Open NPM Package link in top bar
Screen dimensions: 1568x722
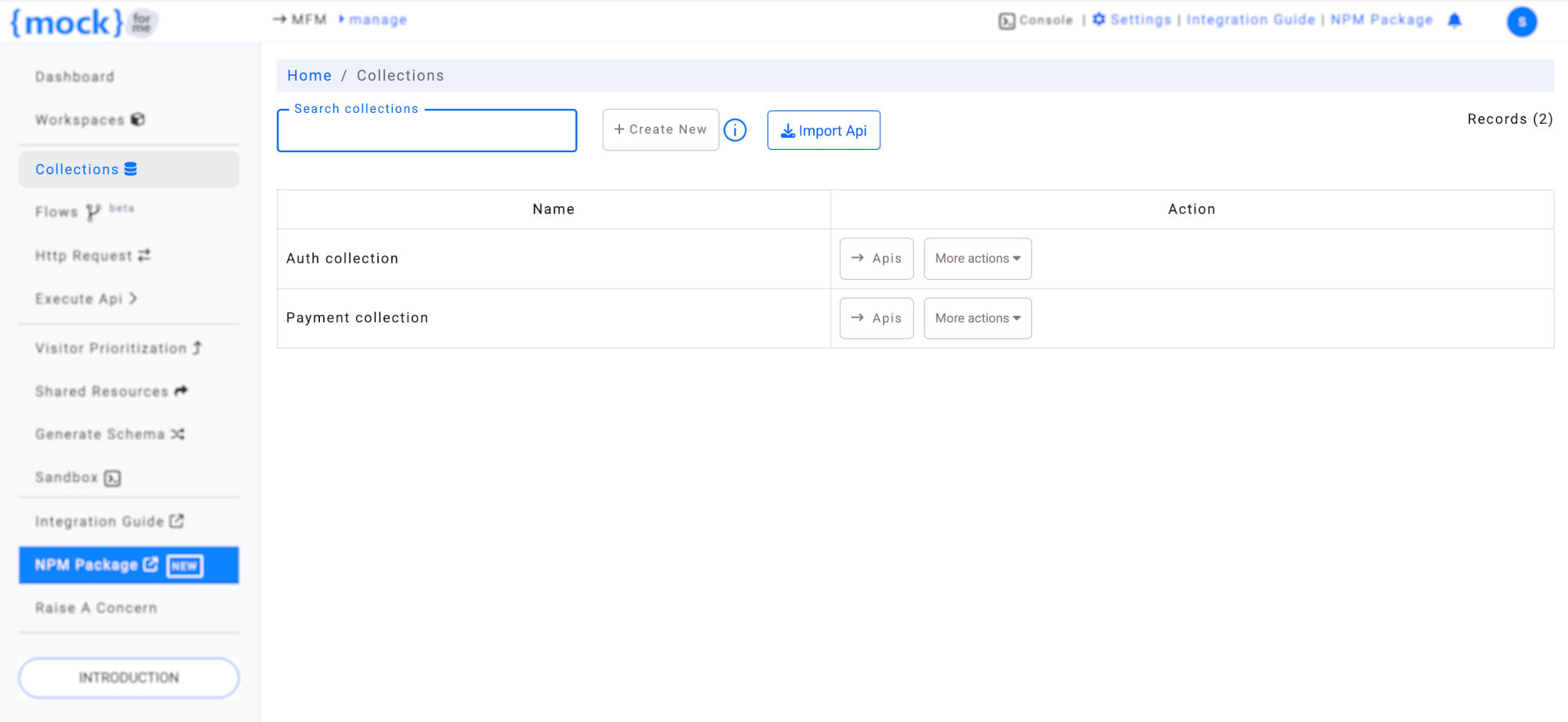pyautogui.click(x=1381, y=20)
